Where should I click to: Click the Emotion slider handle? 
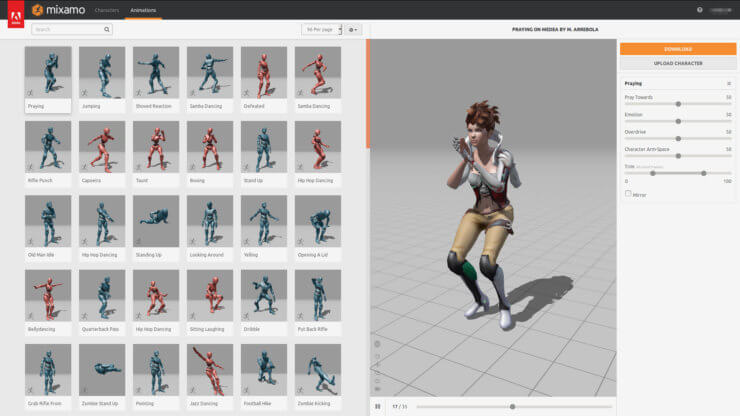(678, 121)
